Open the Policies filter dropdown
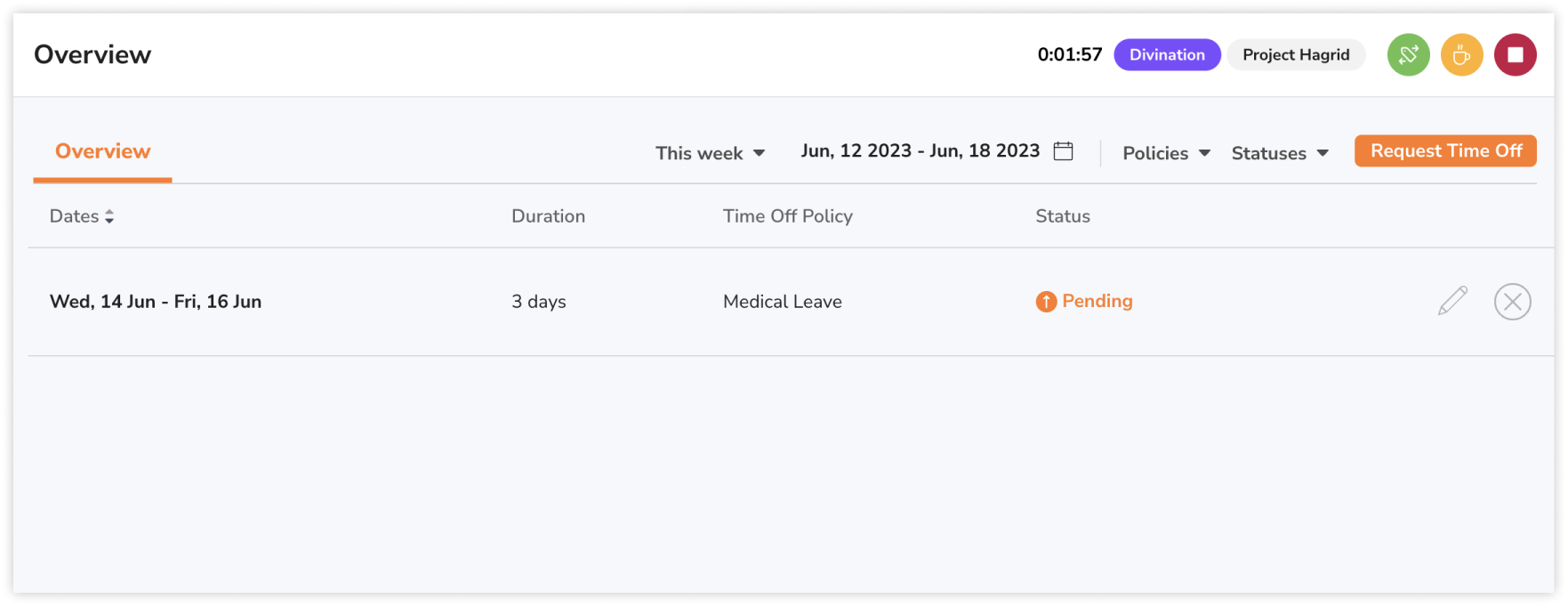 tap(1165, 152)
